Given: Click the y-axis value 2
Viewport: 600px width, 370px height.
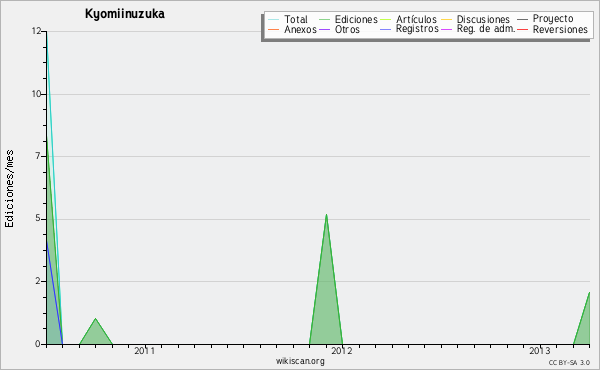Looking at the screenshot, I should pyautogui.click(x=38, y=281).
